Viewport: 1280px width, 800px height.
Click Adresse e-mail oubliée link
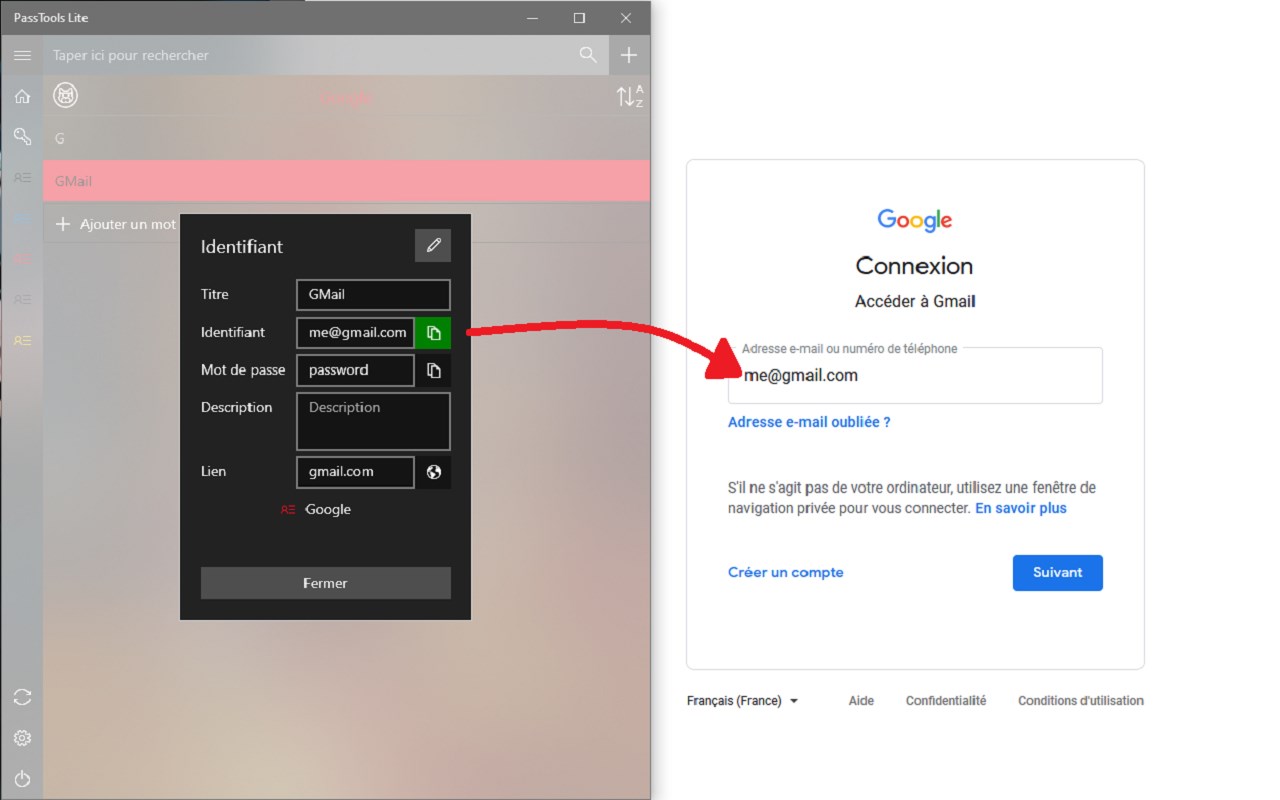(809, 422)
